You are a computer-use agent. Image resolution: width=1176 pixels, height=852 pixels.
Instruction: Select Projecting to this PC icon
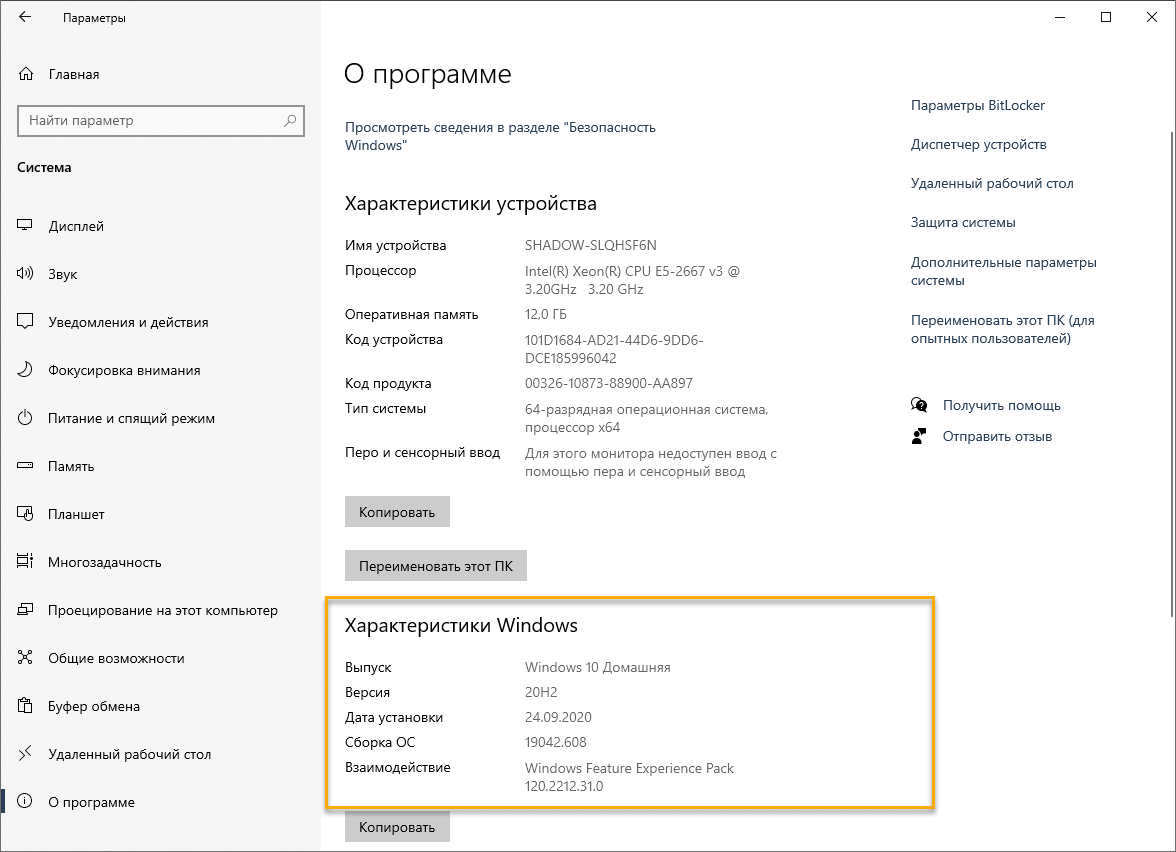(x=24, y=610)
